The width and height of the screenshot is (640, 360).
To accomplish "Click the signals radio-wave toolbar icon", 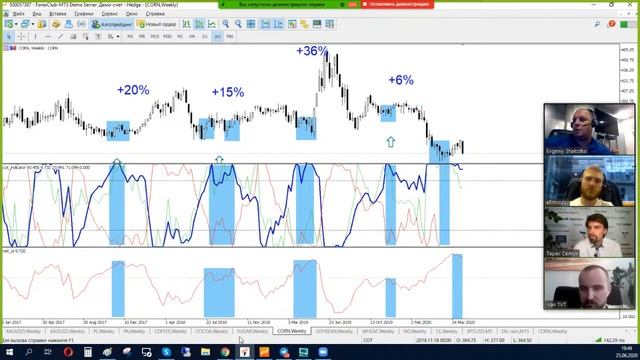I will tap(81, 24).
